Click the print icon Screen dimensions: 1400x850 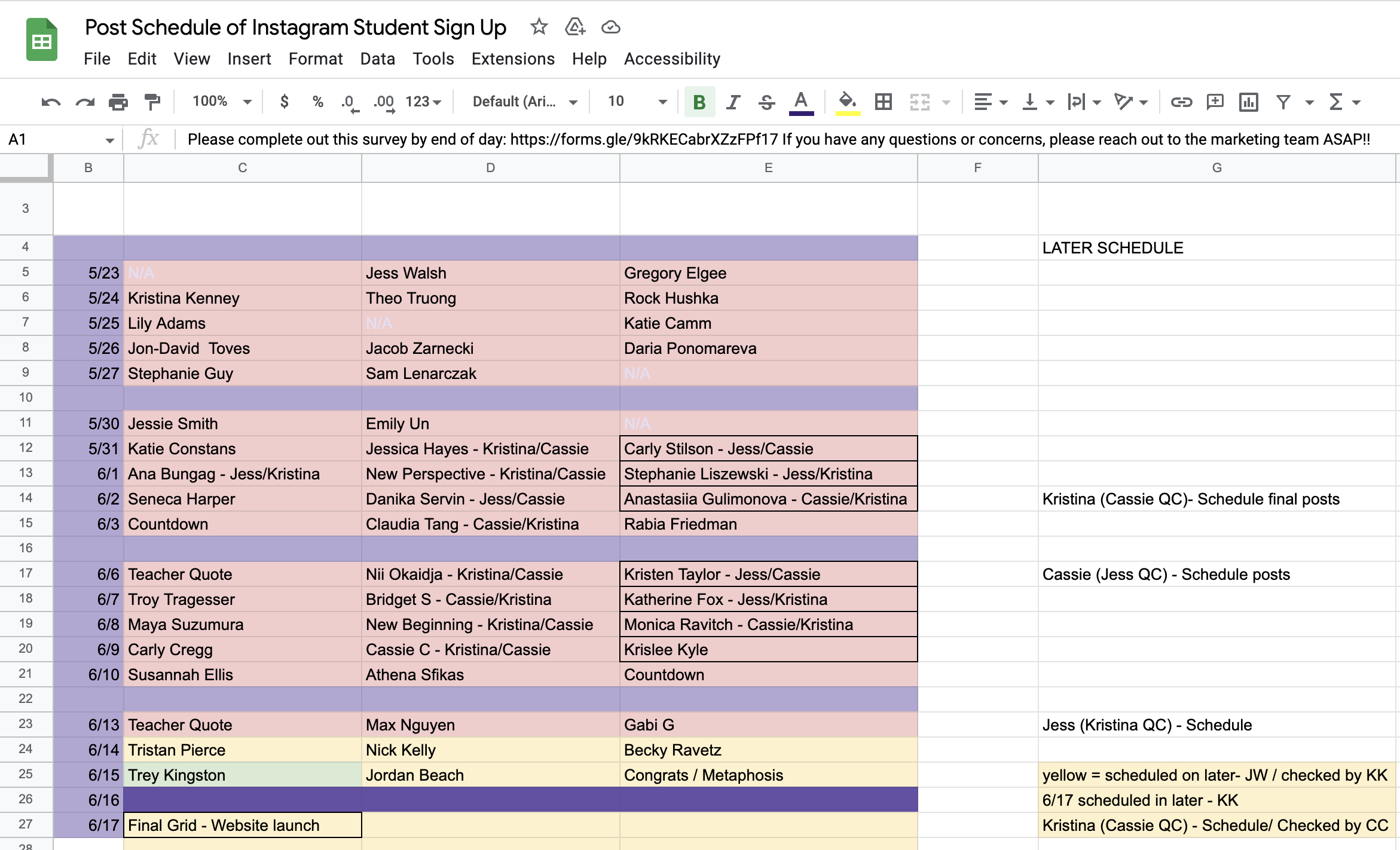pyautogui.click(x=118, y=102)
